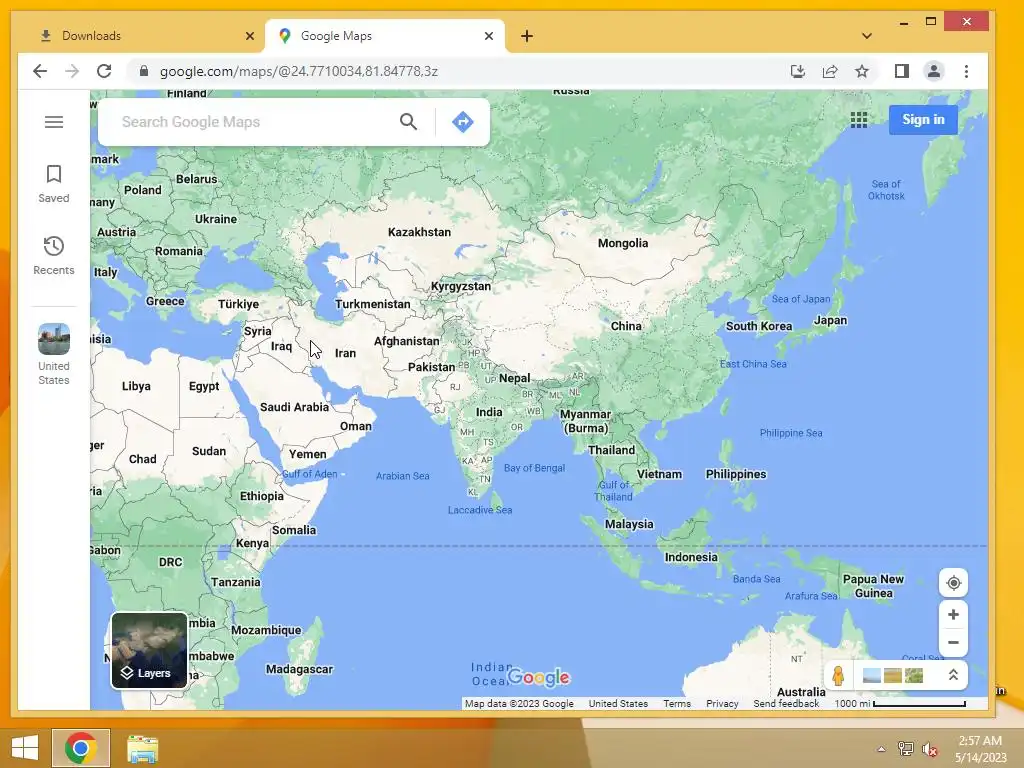This screenshot has width=1024, height=768.
Task: Open the Chrome profile avatar
Action: (934, 71)
